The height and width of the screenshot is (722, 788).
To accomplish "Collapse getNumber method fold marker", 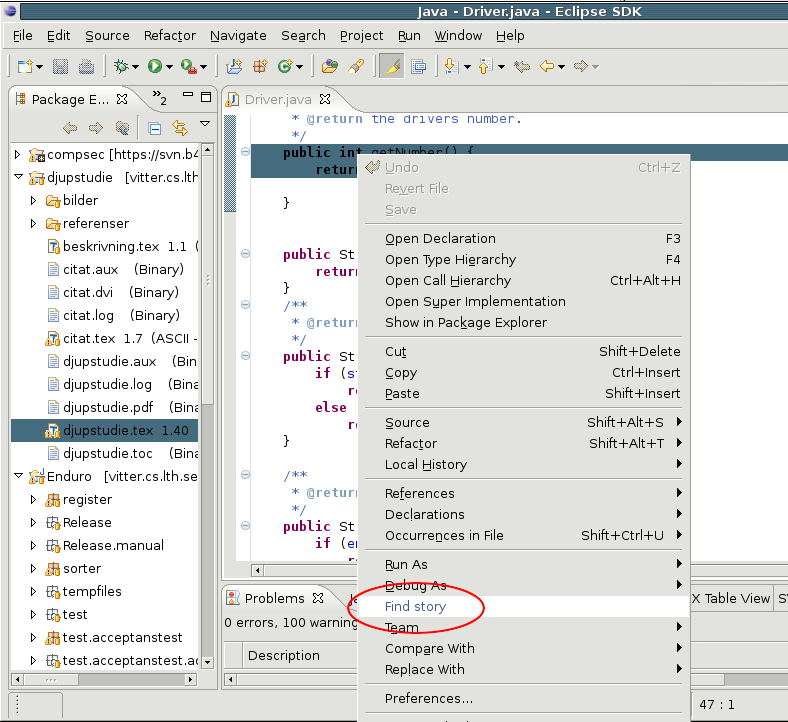I will (x=245, y=151).
